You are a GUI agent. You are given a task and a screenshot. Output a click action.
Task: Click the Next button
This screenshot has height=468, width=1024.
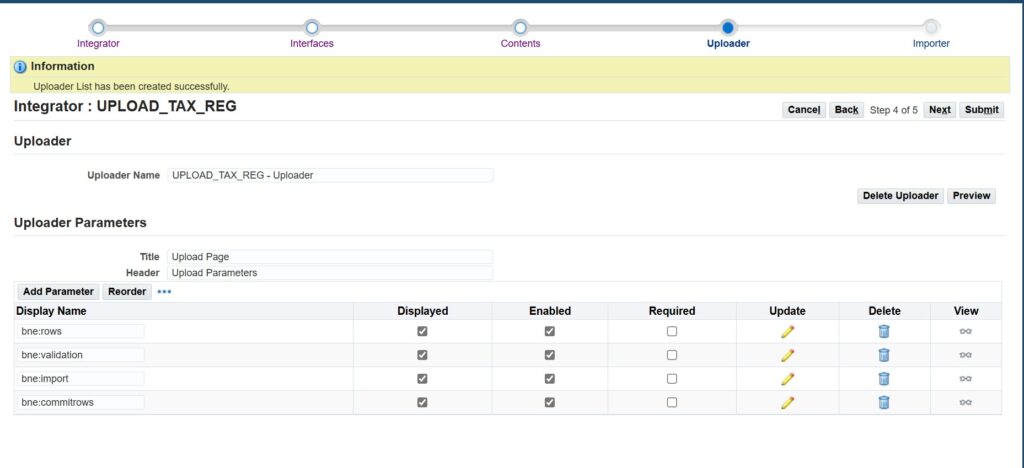tap(939, 110)
